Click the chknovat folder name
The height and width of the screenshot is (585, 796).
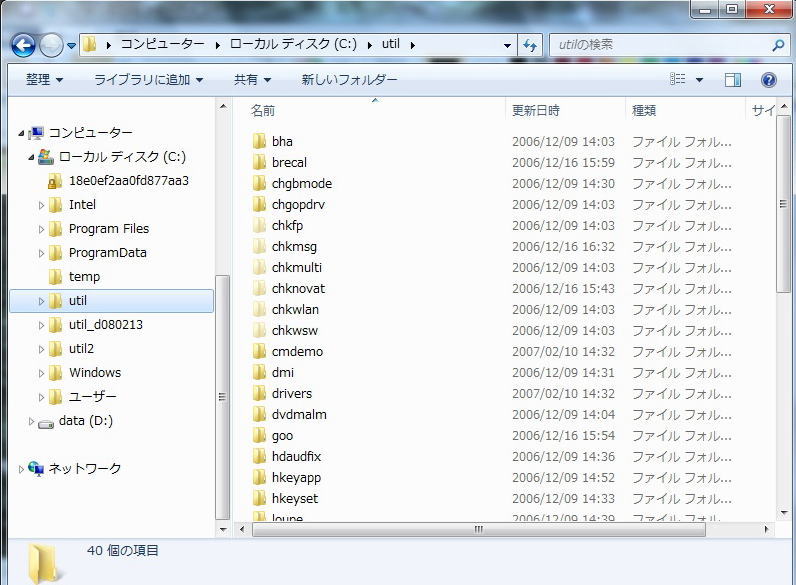click(298, 288)
